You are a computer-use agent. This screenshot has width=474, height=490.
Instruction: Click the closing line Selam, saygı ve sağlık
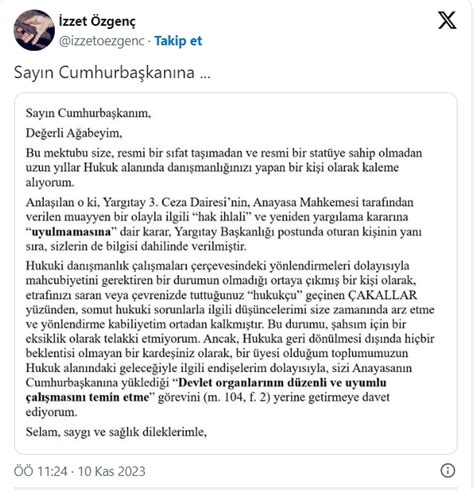116,432
